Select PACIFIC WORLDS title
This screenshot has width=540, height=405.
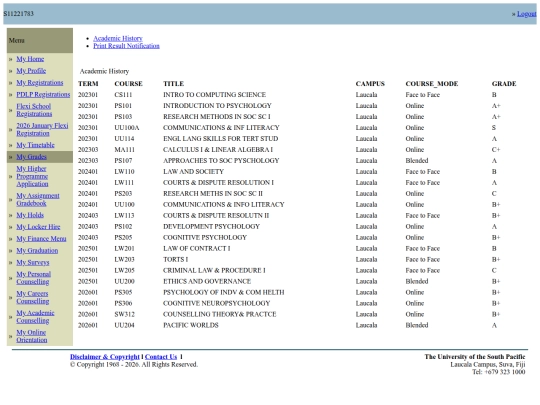coord(191,325)
